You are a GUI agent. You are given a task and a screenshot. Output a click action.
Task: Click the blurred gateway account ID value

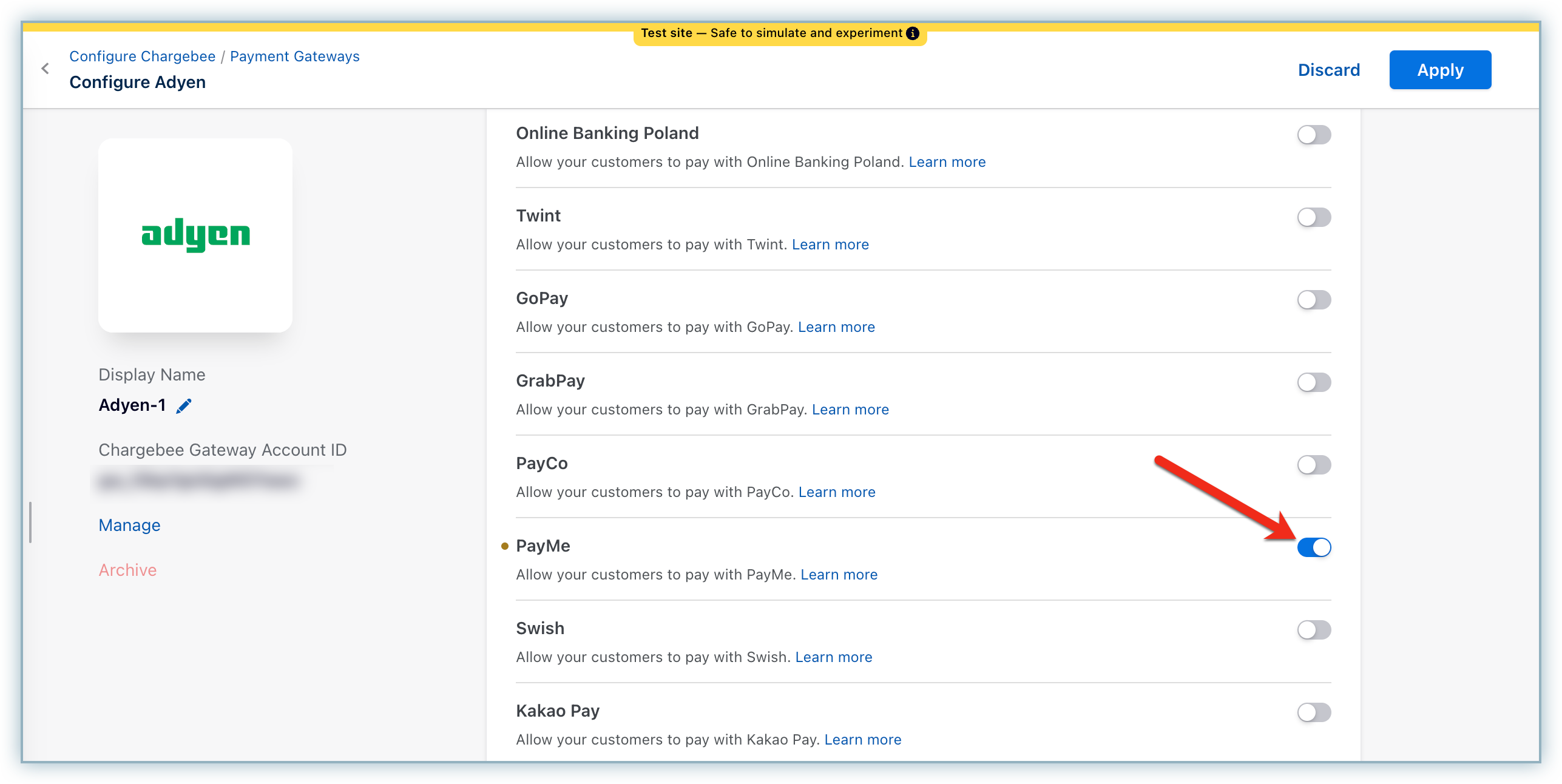point(198,481)
